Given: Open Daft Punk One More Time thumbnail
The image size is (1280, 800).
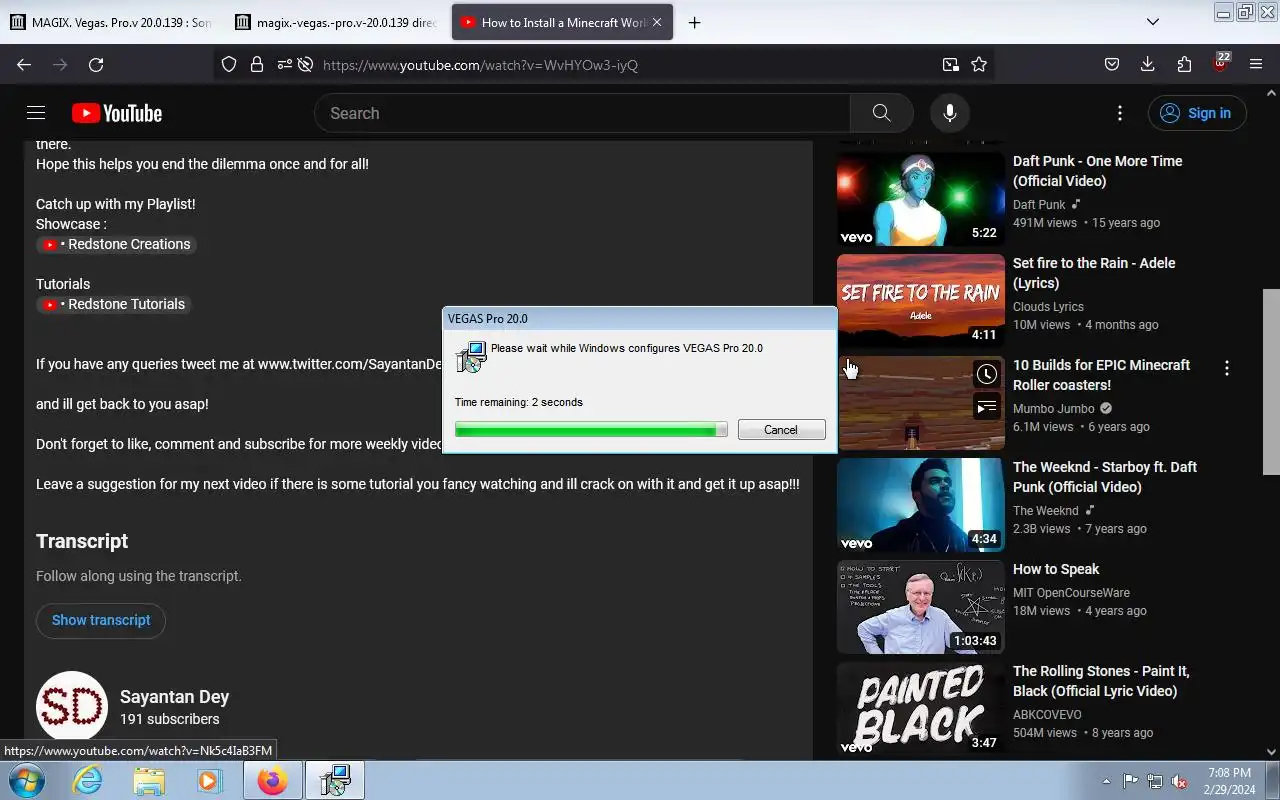Looking at the screenshot, I should (921, 199).
